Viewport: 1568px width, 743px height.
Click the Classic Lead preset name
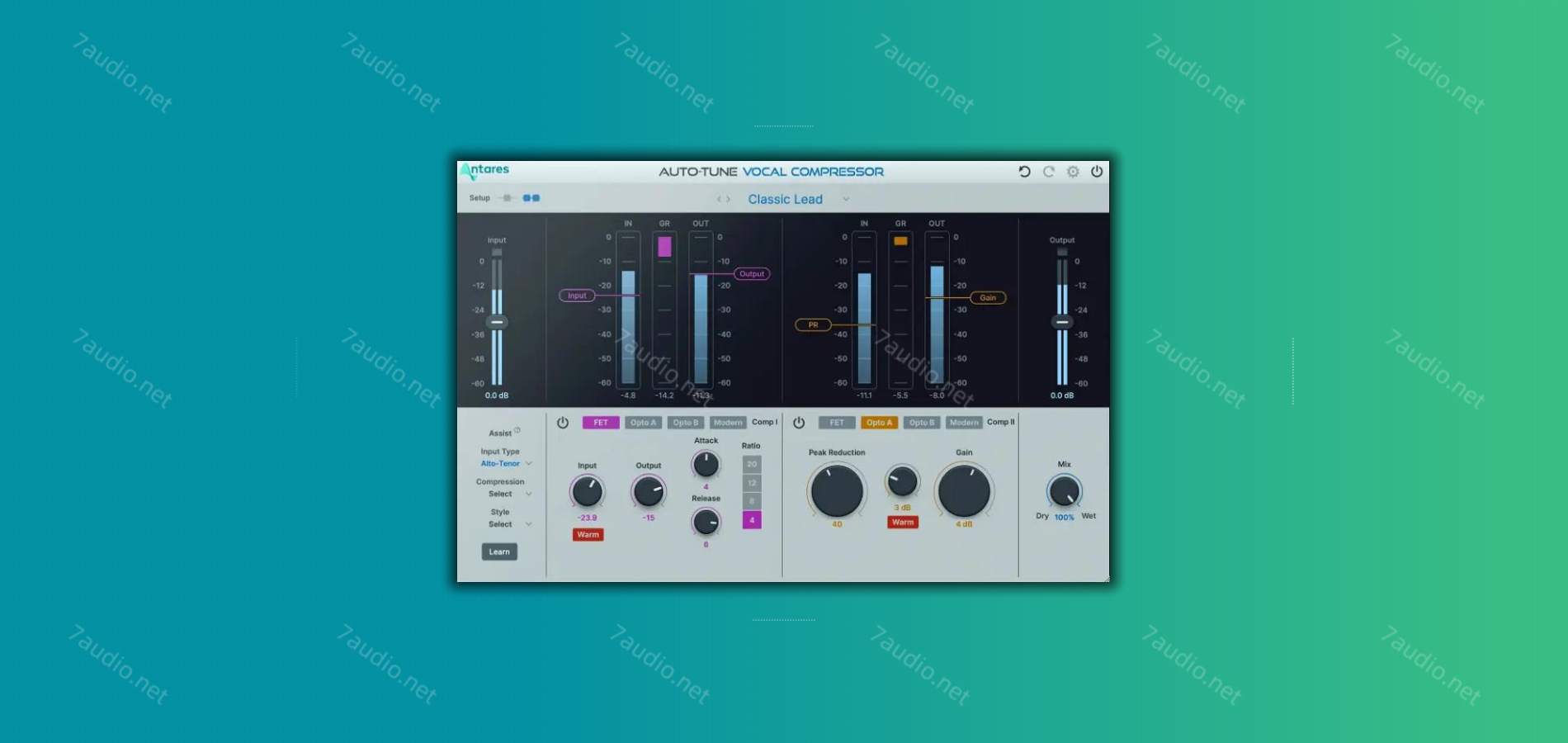(785, 199)
